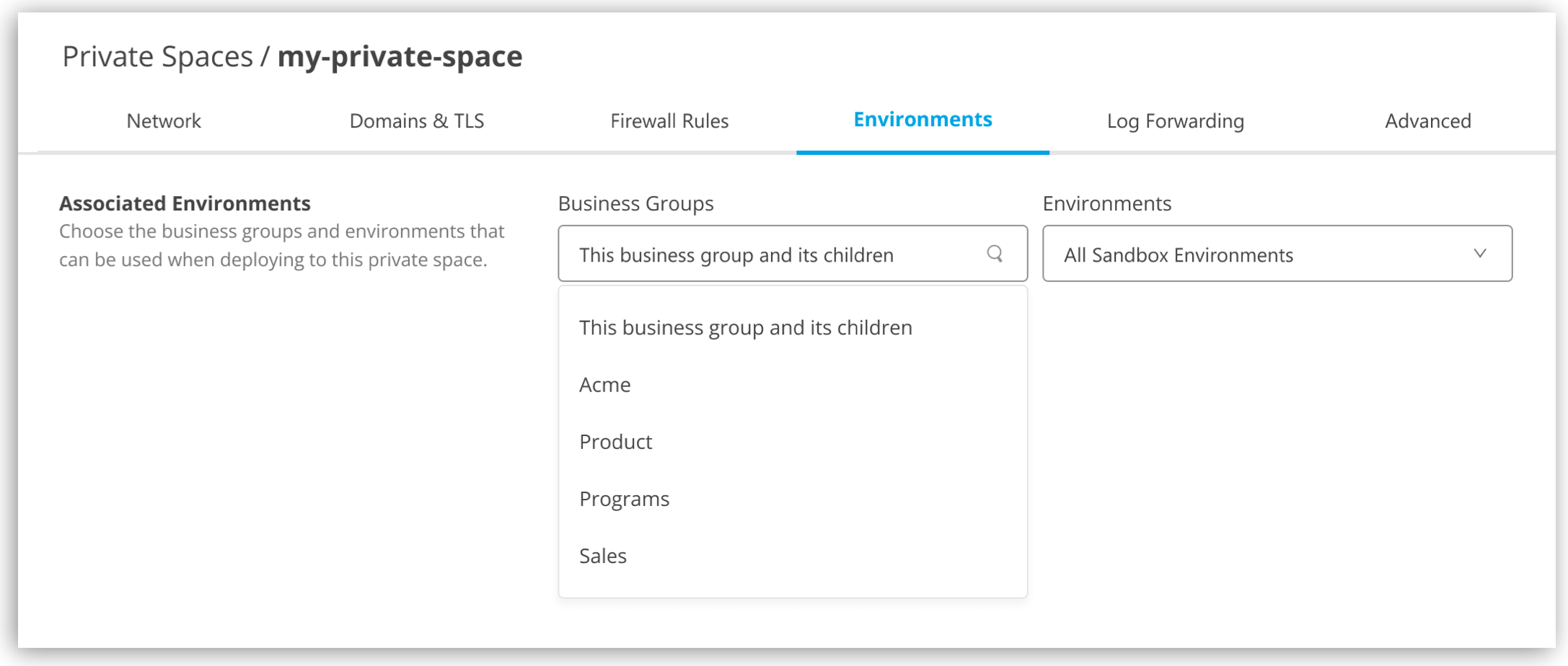This screenshot has height=666, width=1568.
Task: Open the Domains & TLS tab
Action: tap(416, 120)
